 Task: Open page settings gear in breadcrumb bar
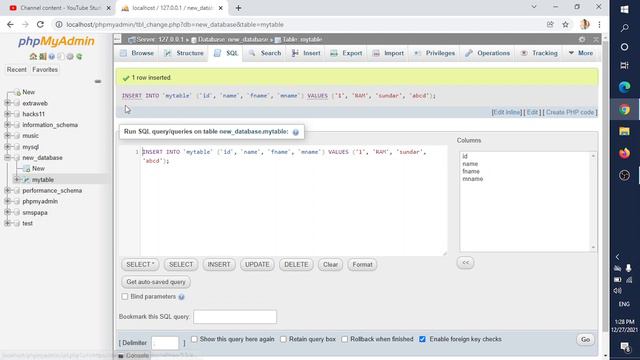point(582,40)
